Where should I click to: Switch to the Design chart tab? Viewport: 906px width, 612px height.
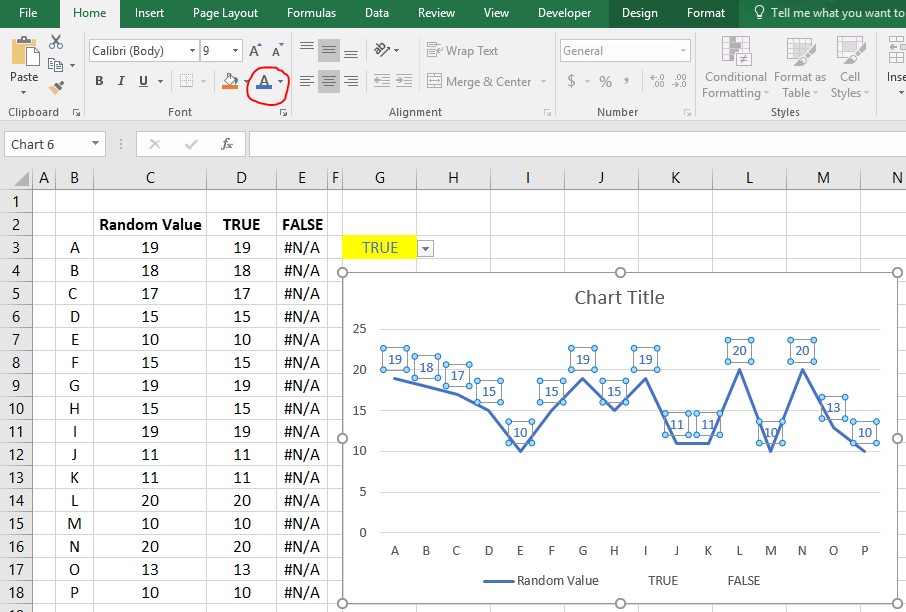(x=640, y=13)
